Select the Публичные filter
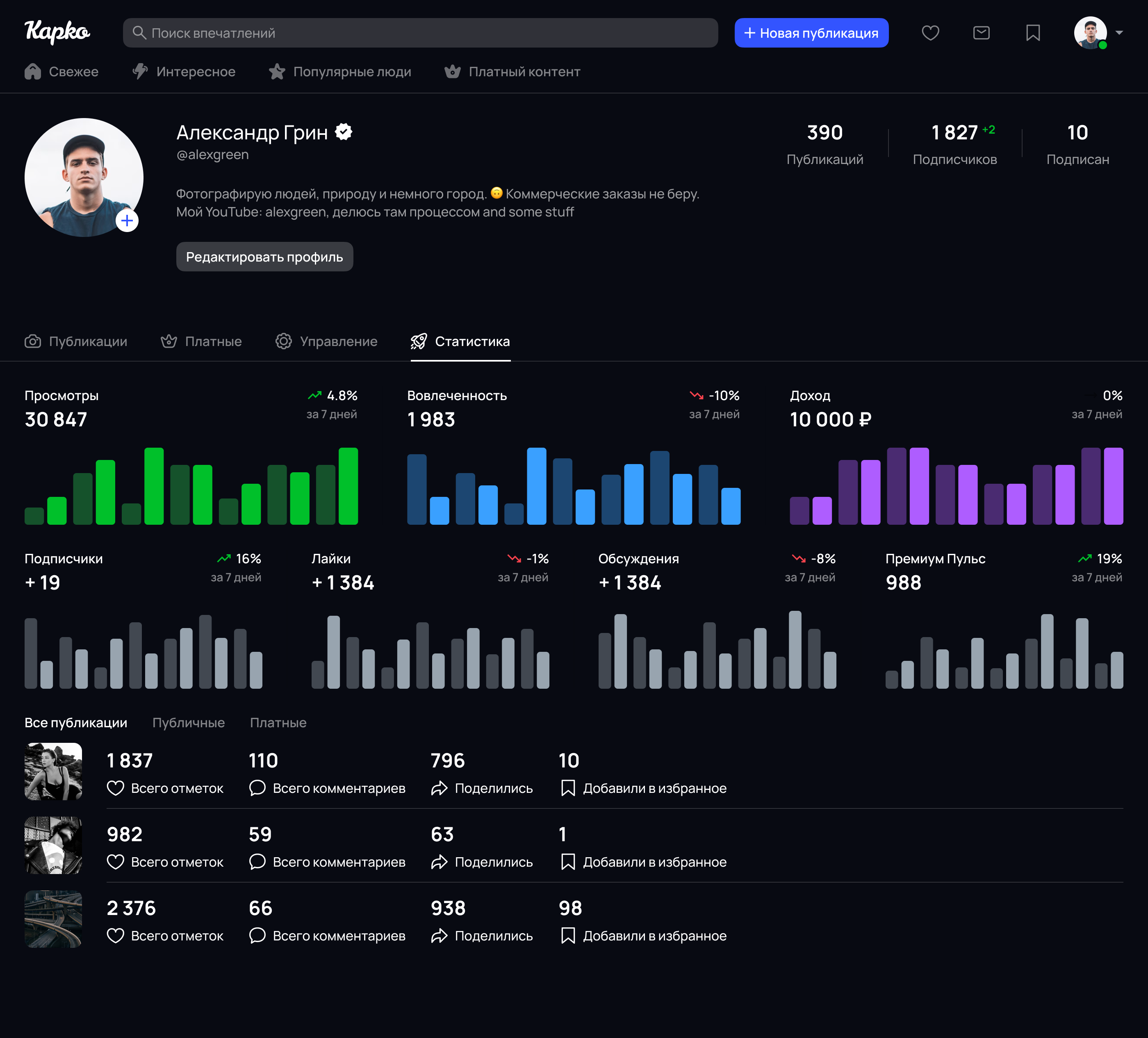The width and height of the screenshot is (1148, 1038). pyautogui.click(x=189, y=723)
